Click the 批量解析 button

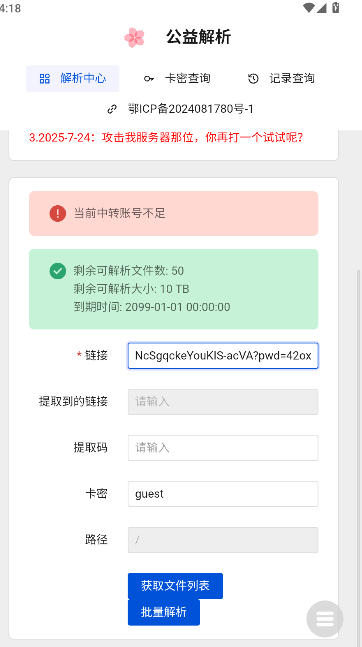click(x=164, y=612)
